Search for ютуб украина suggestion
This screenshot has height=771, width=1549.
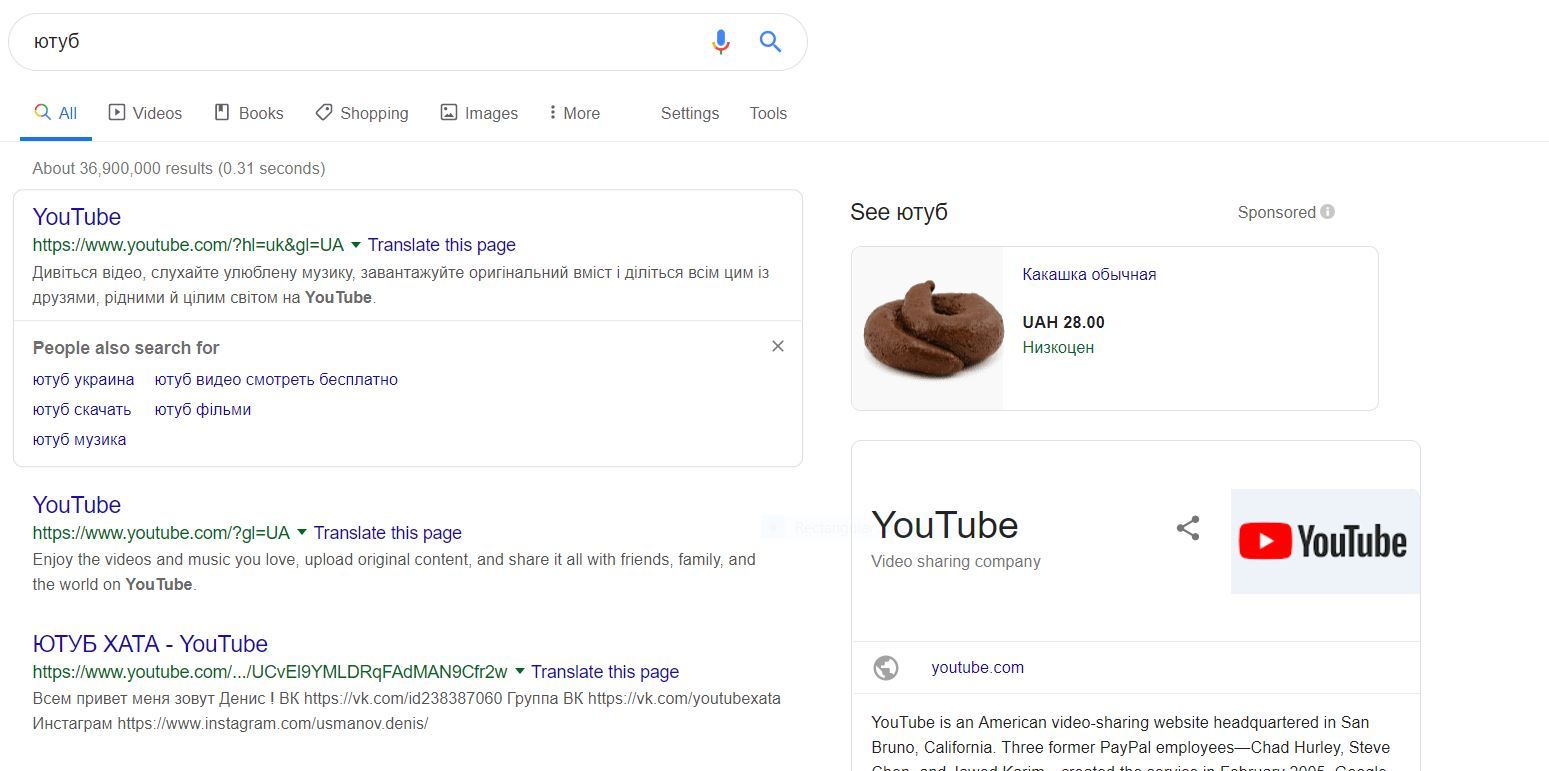coord(83,380)
